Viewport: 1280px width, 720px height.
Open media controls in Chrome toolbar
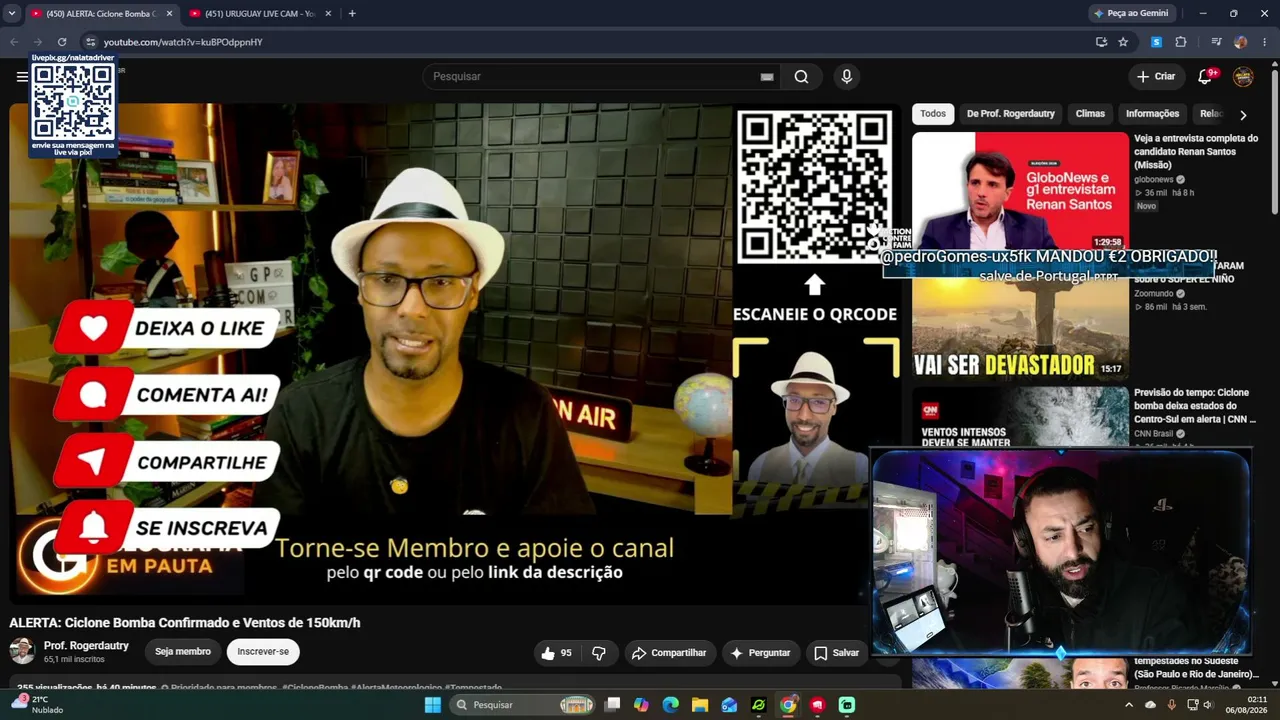point(1216,42)
